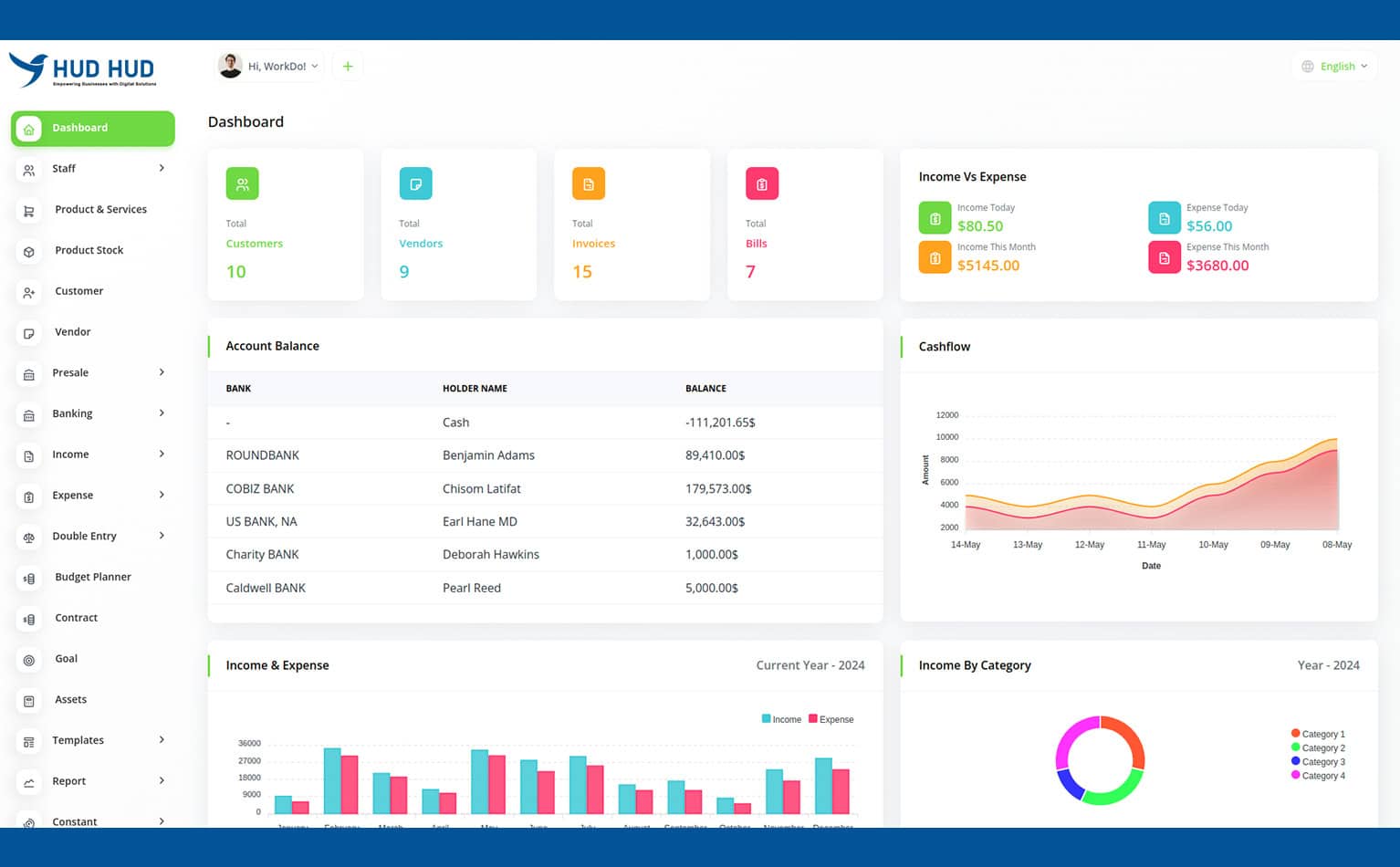Click the ROUNDBANK account row

[544, 455]
